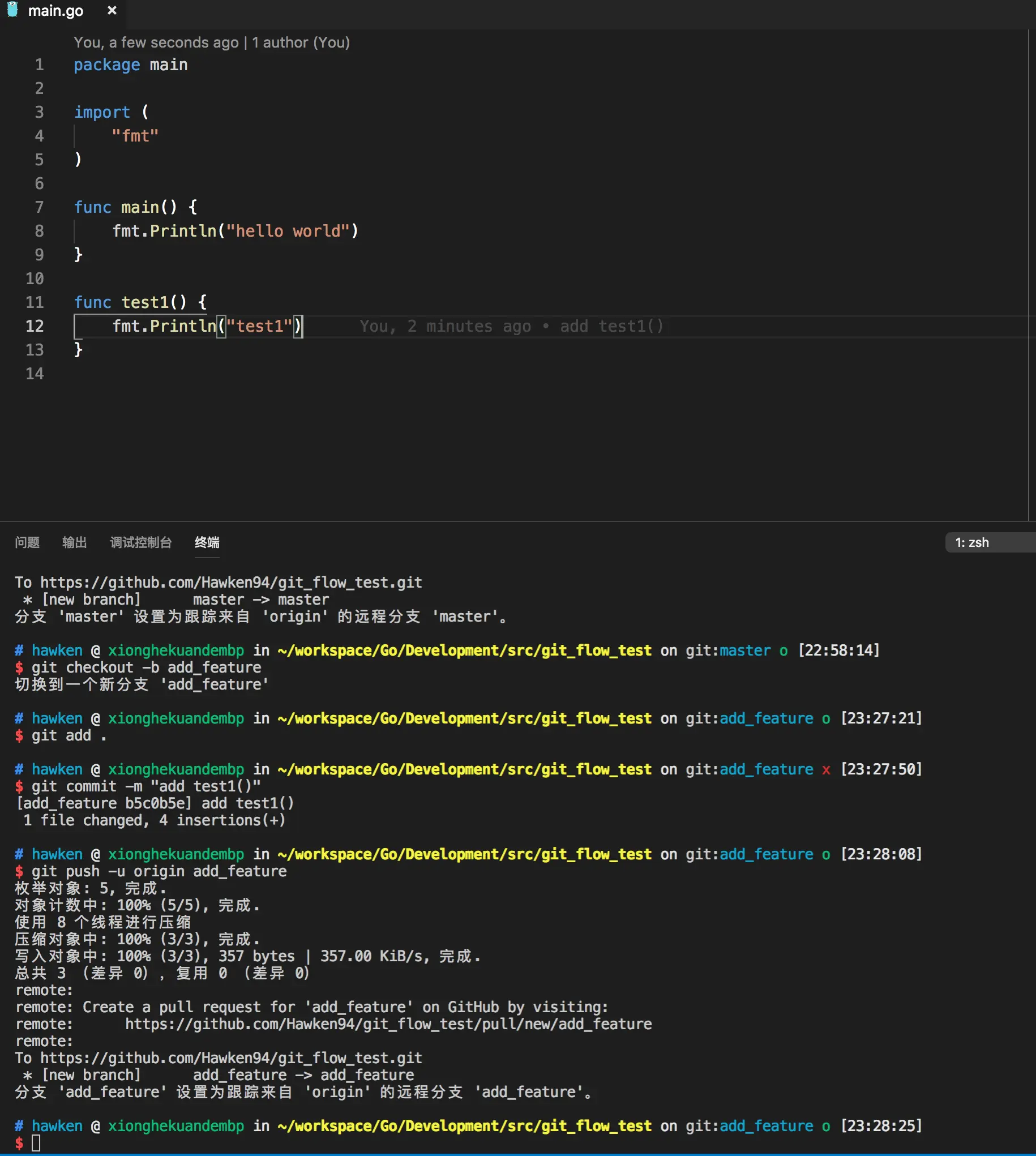Open the 问题 panel tab

tap(27, 542)
